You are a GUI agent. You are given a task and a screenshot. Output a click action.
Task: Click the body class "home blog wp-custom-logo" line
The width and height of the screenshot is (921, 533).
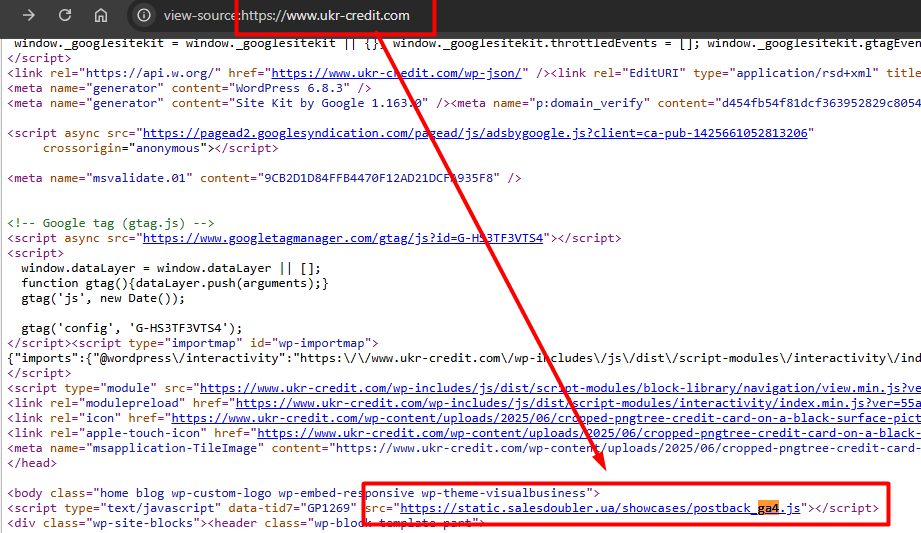(x=304, y=493)
